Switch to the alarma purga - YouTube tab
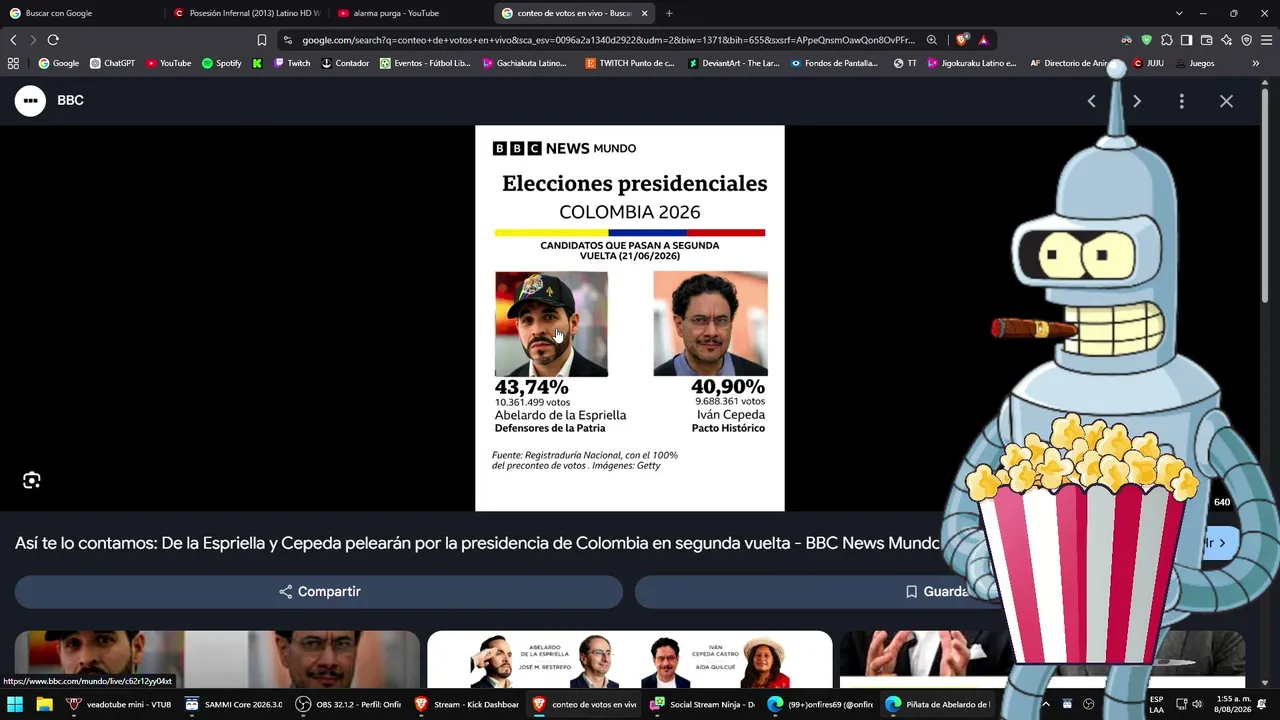This screenshot has height=720, width=1280. (x=410, y=13)
